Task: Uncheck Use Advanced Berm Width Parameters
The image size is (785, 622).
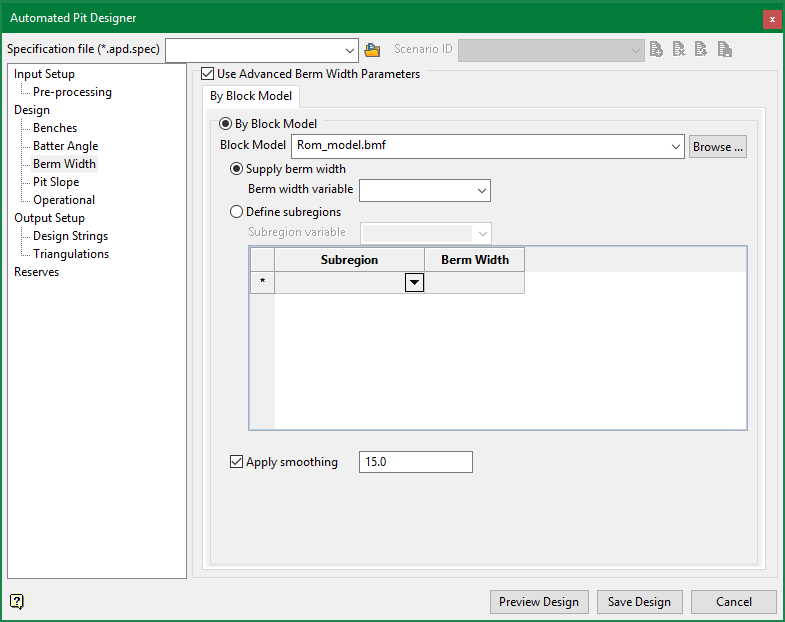Action: pyautogui.click(x=208, y=74)
